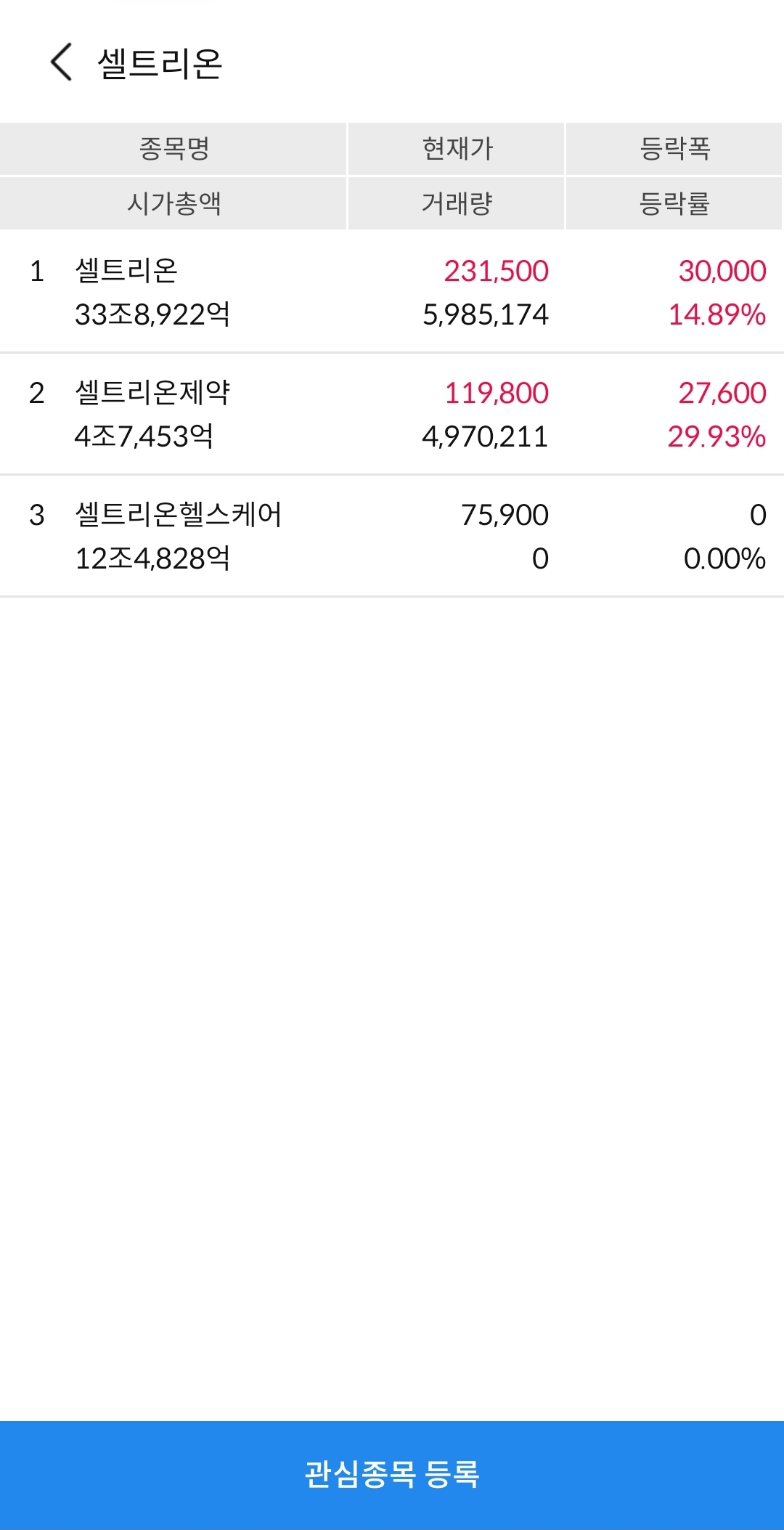Sort by 등락률 column header

coord(674,203)
